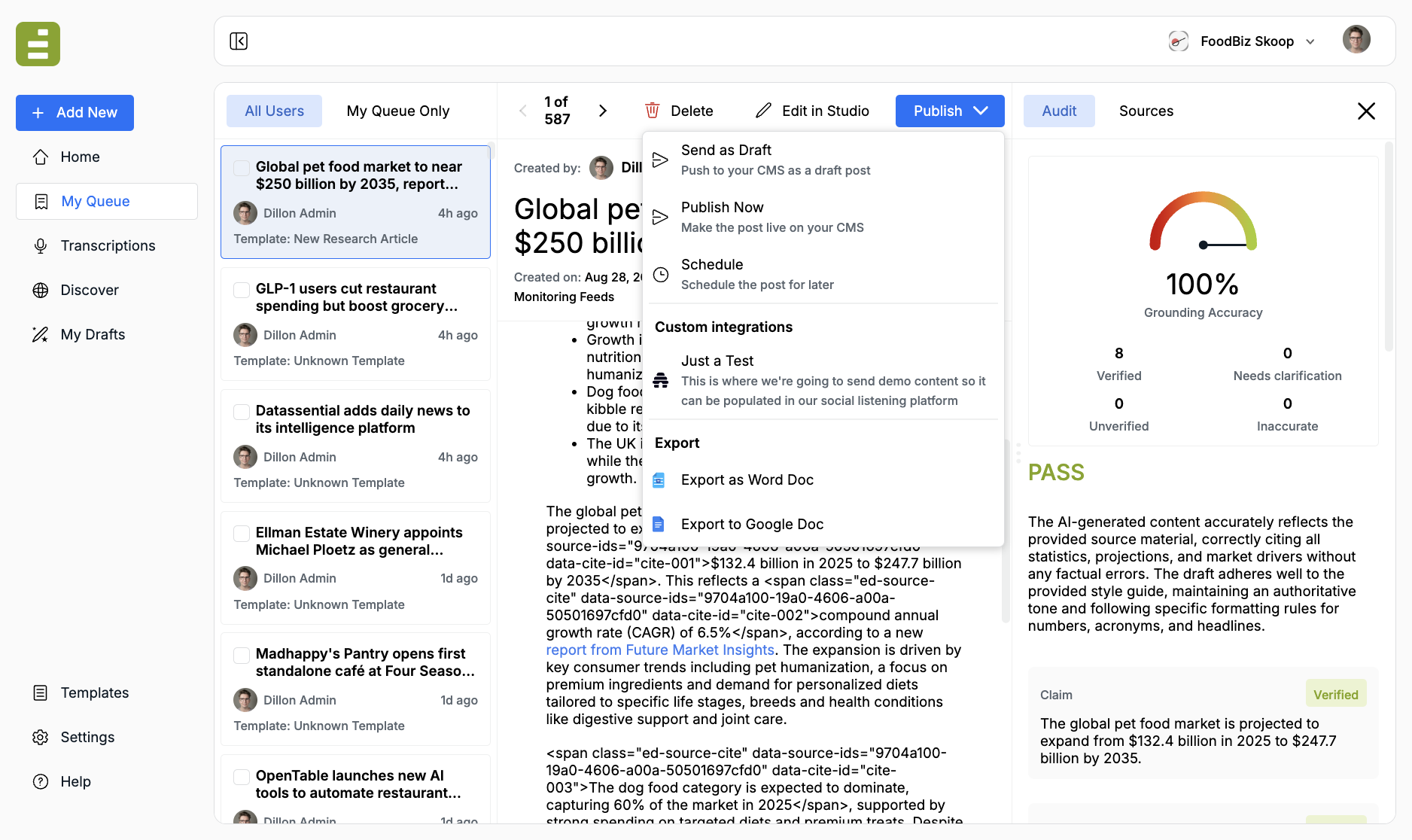1412x840 pixels.
Task: Filter to My Queue Only
Action: point(398,111)
